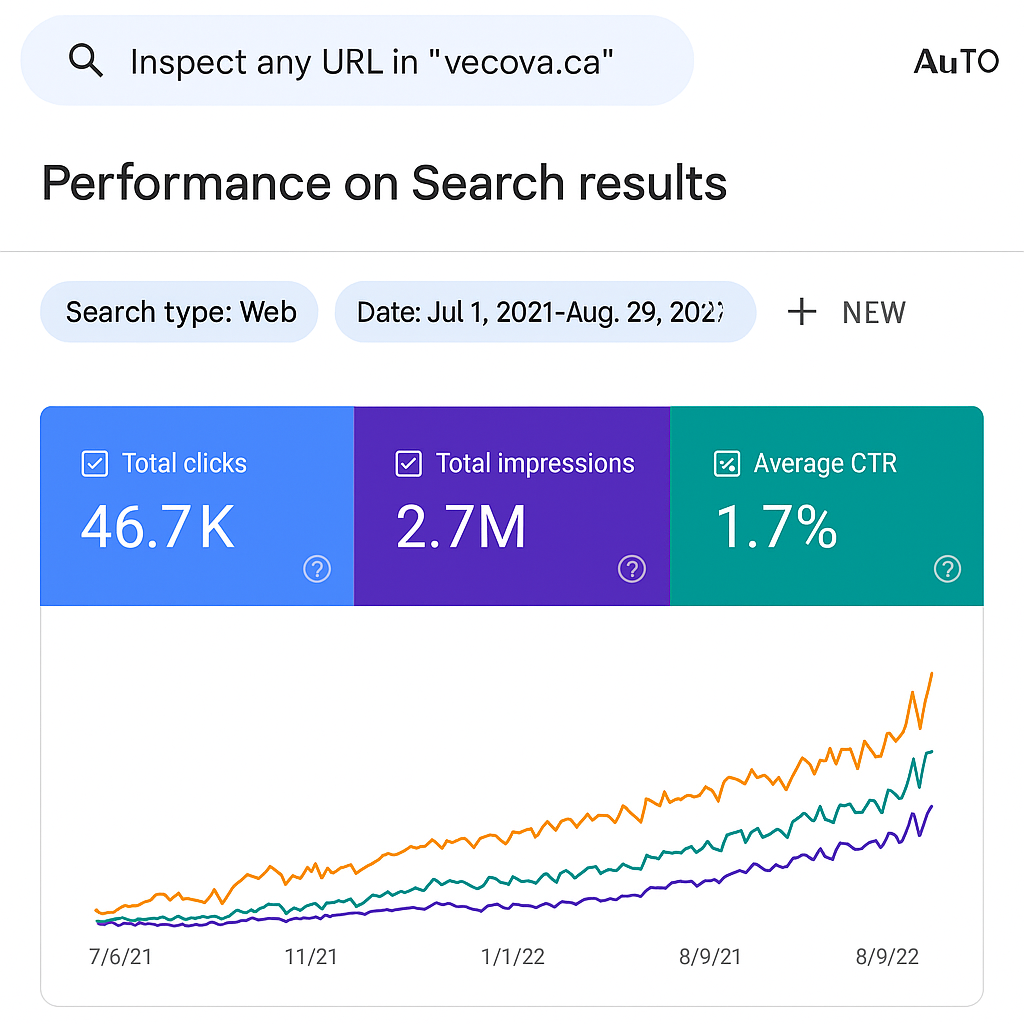Open help icon on Total impressions card
The width and height of the screenshot is (1024, 1024).
pyautogui.click(x=632, y=570)
